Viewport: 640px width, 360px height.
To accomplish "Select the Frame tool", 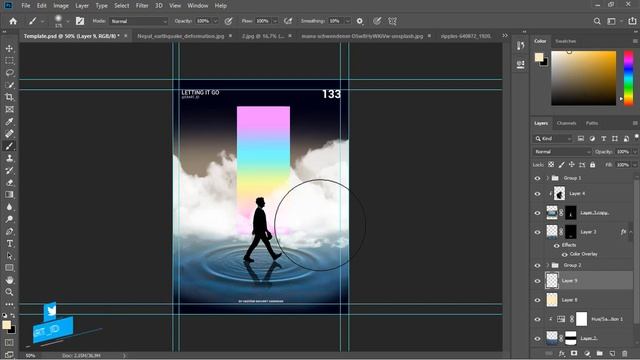I will click(9, 109).
